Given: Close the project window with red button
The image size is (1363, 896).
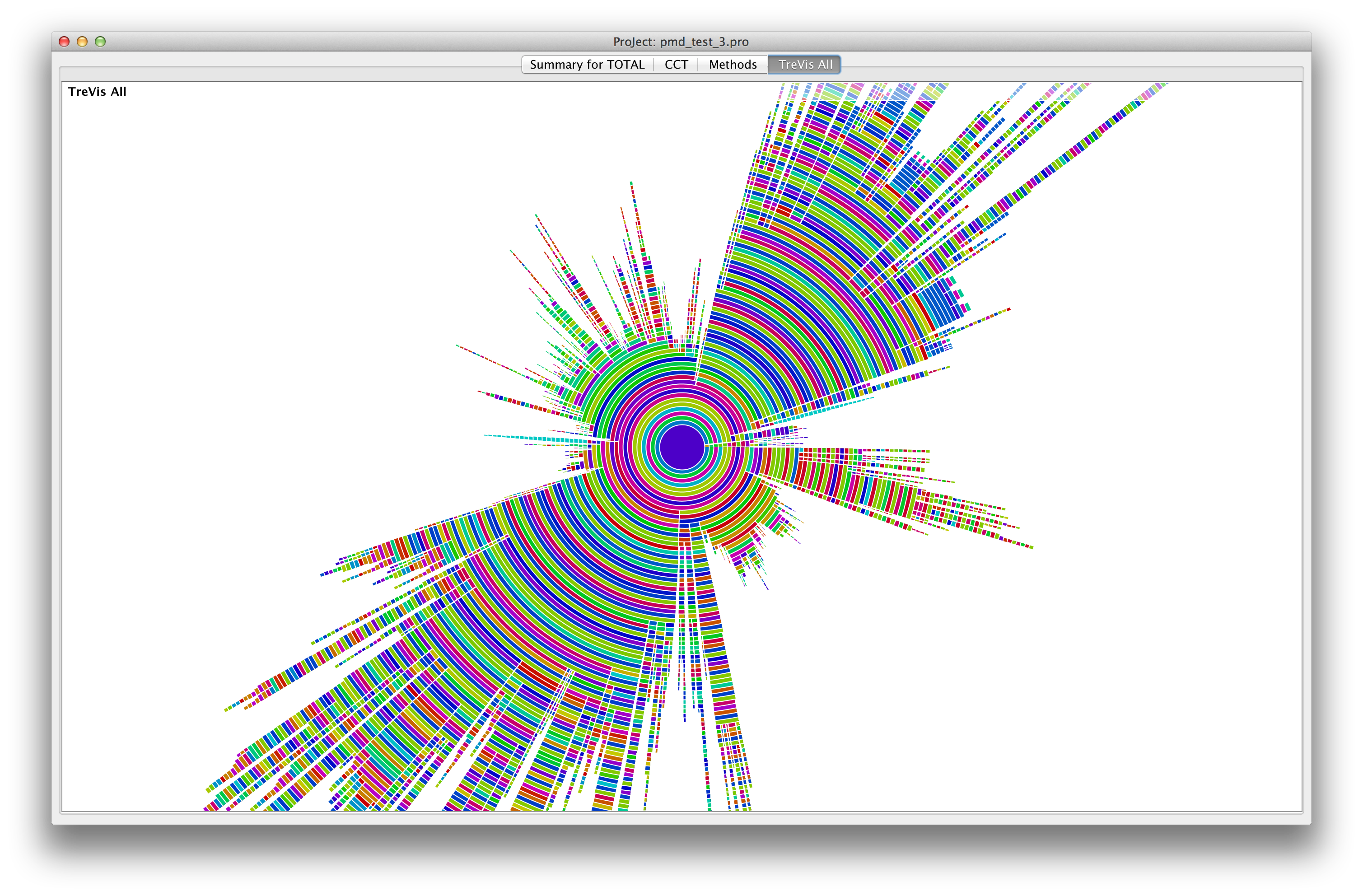Looking at the screenshot, I should click(x=64, y=41).
